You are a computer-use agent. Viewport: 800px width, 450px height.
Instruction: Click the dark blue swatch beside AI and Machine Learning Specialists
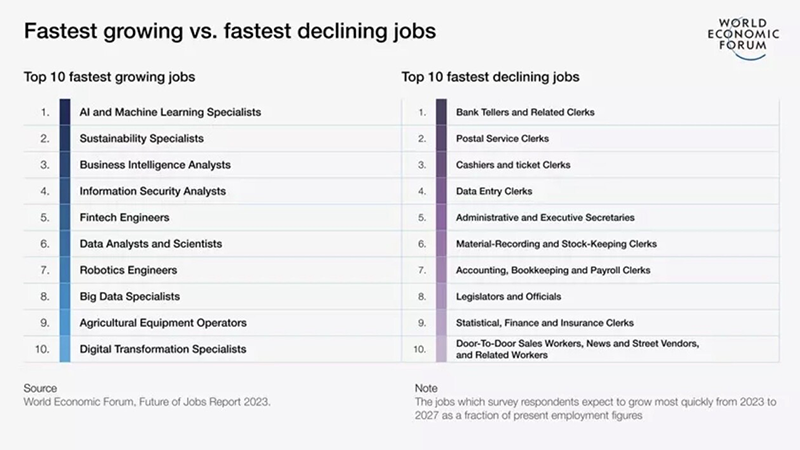pyautogui.click(x=65, y=112)
